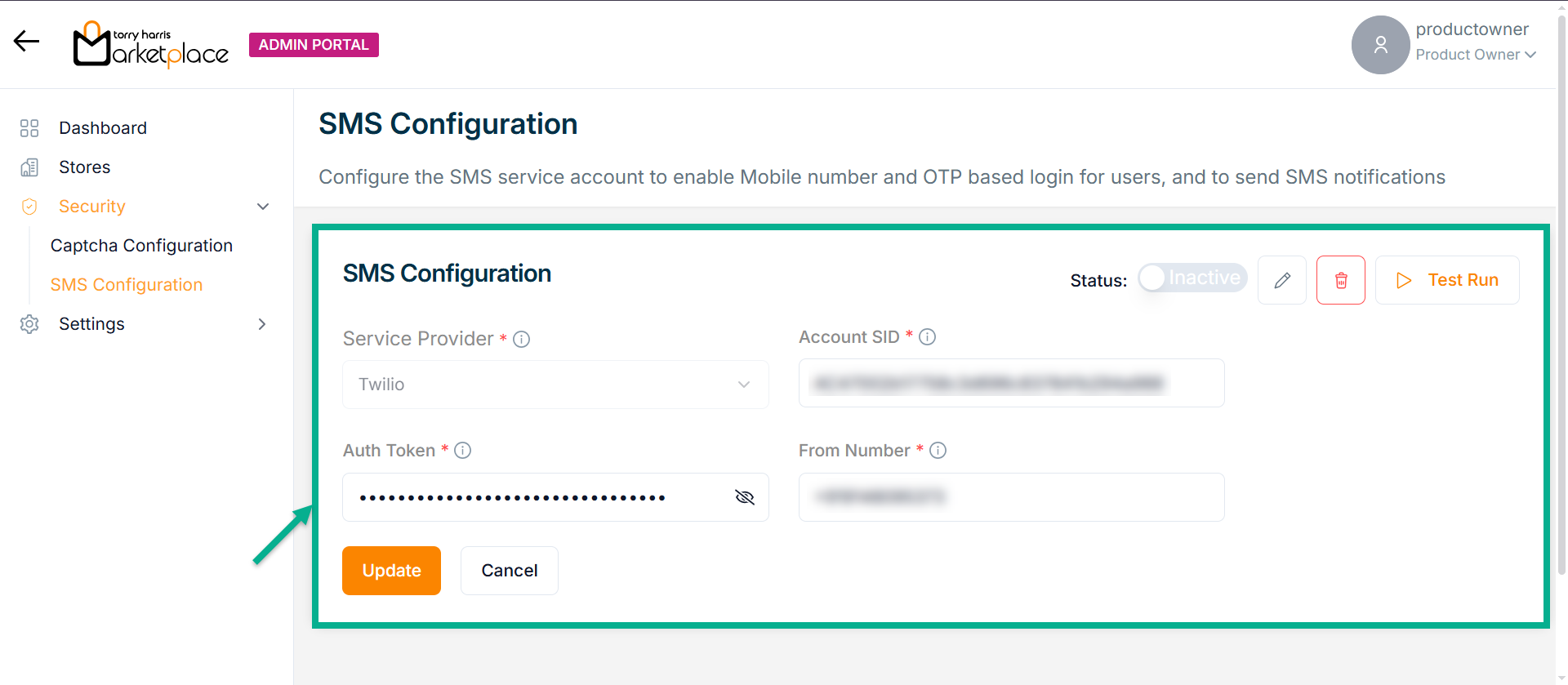Toggle the Inactive status switch
Screen dimensions: 1568x685
coord(1192,278)
